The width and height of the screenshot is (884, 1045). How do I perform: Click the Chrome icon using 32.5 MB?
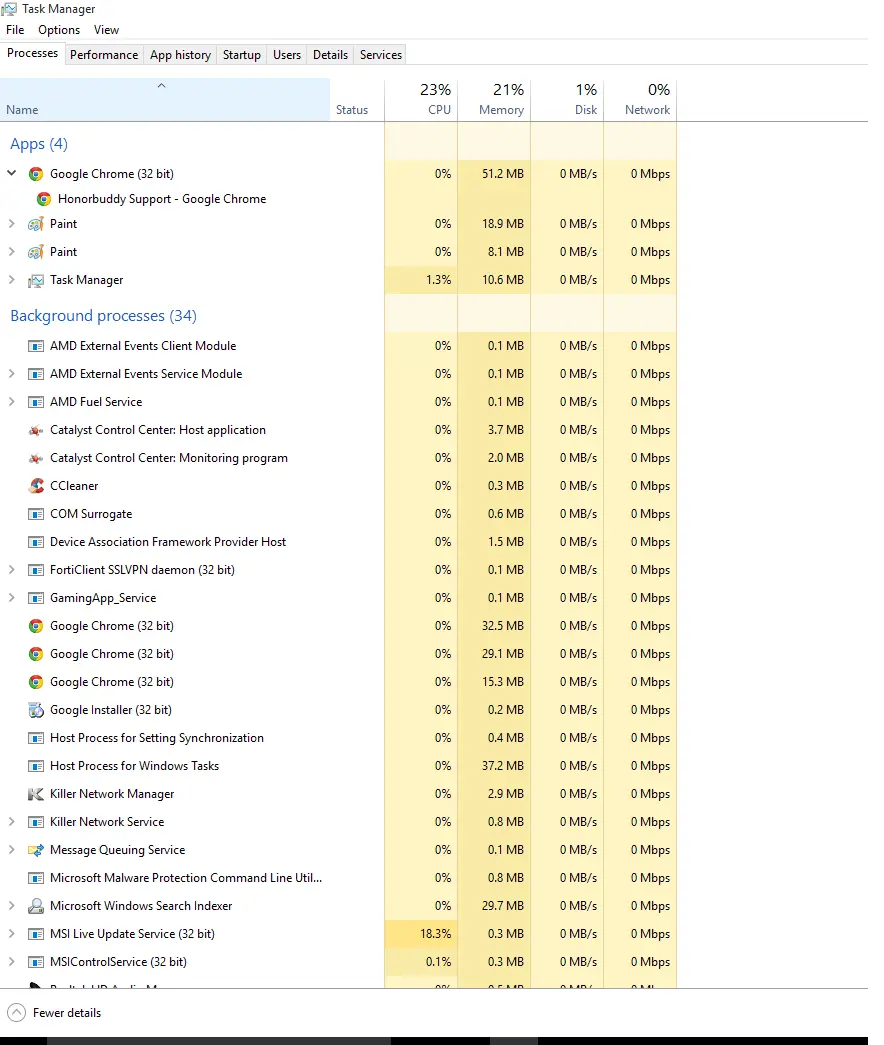[x=36, y=626]
